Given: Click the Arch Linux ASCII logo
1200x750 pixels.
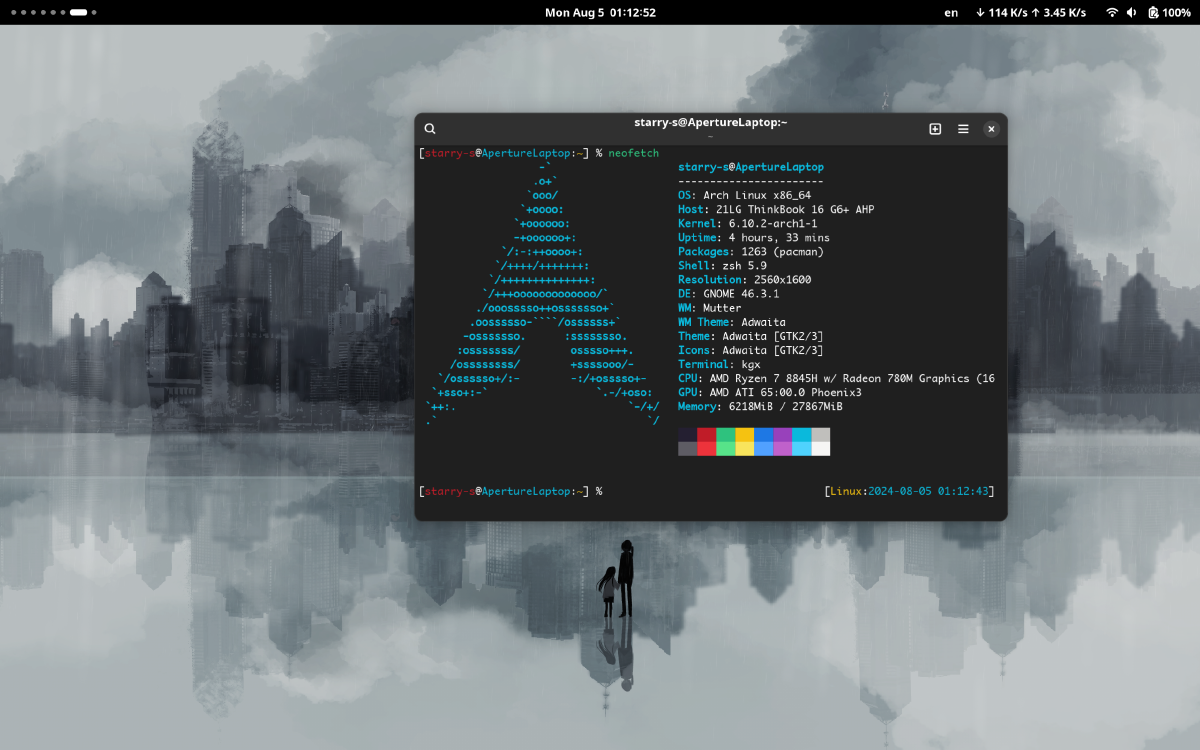Looking at the screenshot, I should click(542, 294).
